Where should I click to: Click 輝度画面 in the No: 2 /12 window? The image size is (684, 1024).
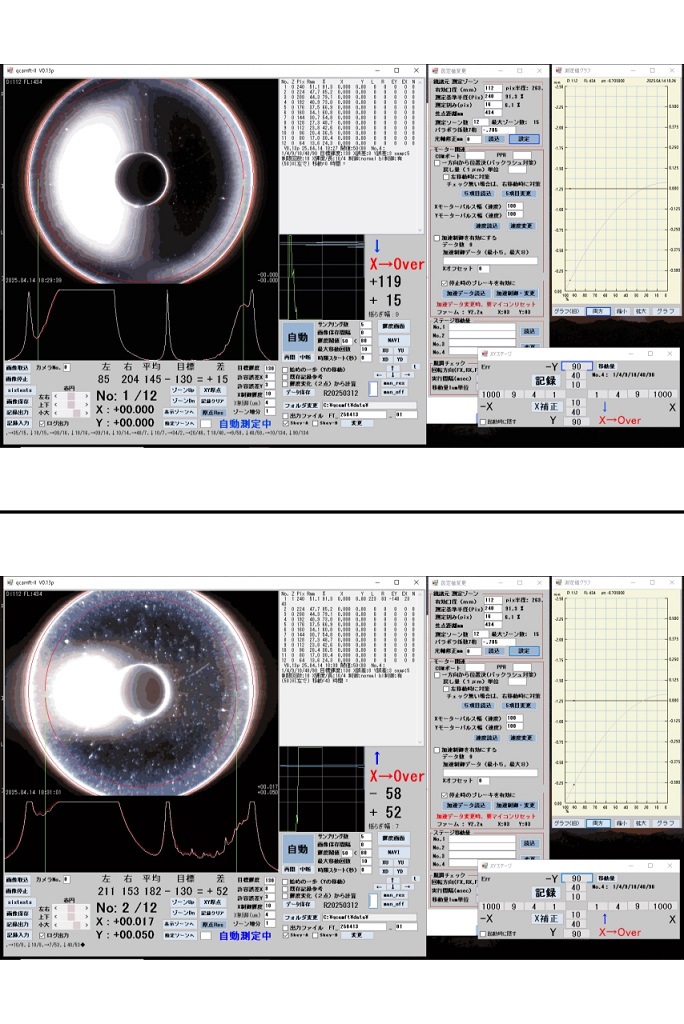point(394,838)
